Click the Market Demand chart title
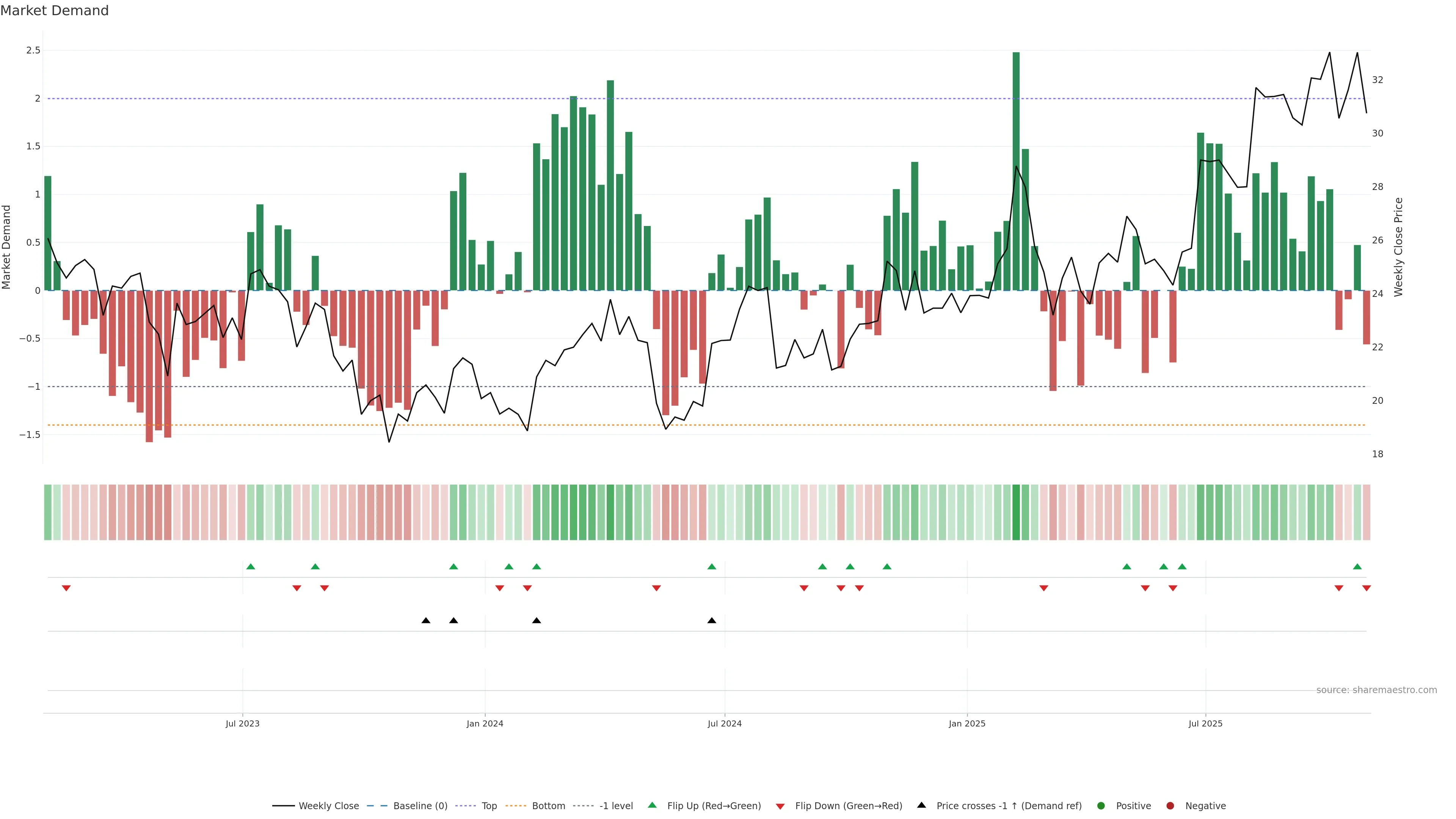The height and width of the screenshot is (819, 1456). [54, 11]
